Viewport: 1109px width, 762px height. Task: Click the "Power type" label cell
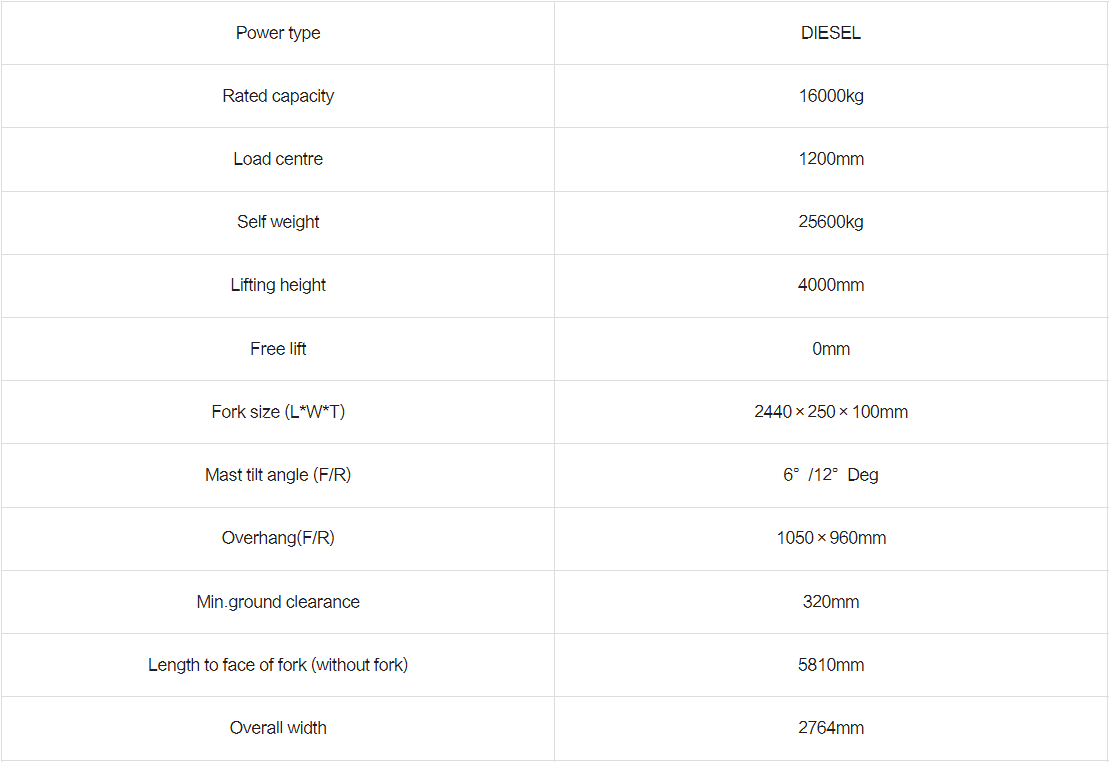click(x=278, y=33)
